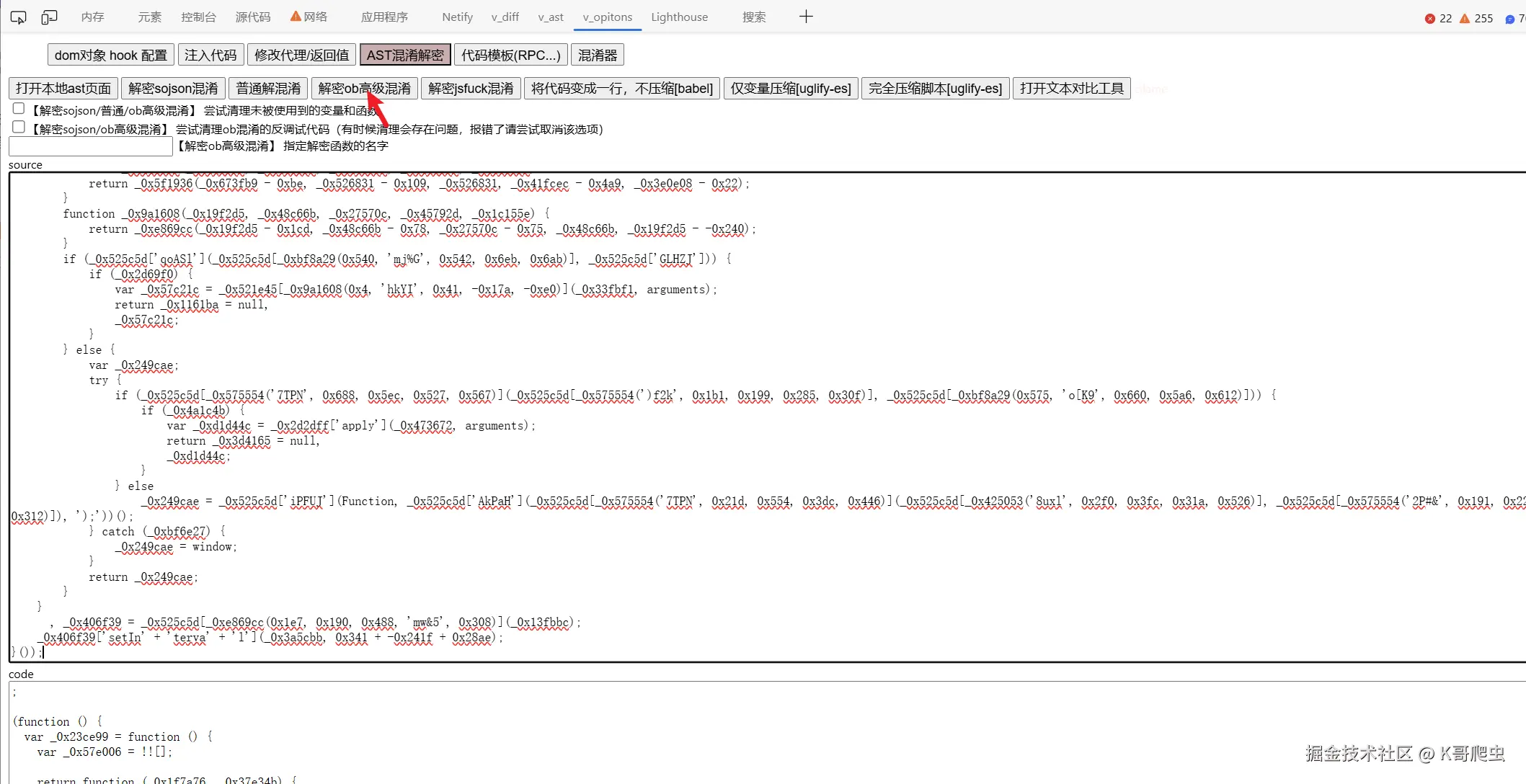Click the inspect element picker icon
The width and height of the screenshot is (1526, 784).
tap(18, 17)
